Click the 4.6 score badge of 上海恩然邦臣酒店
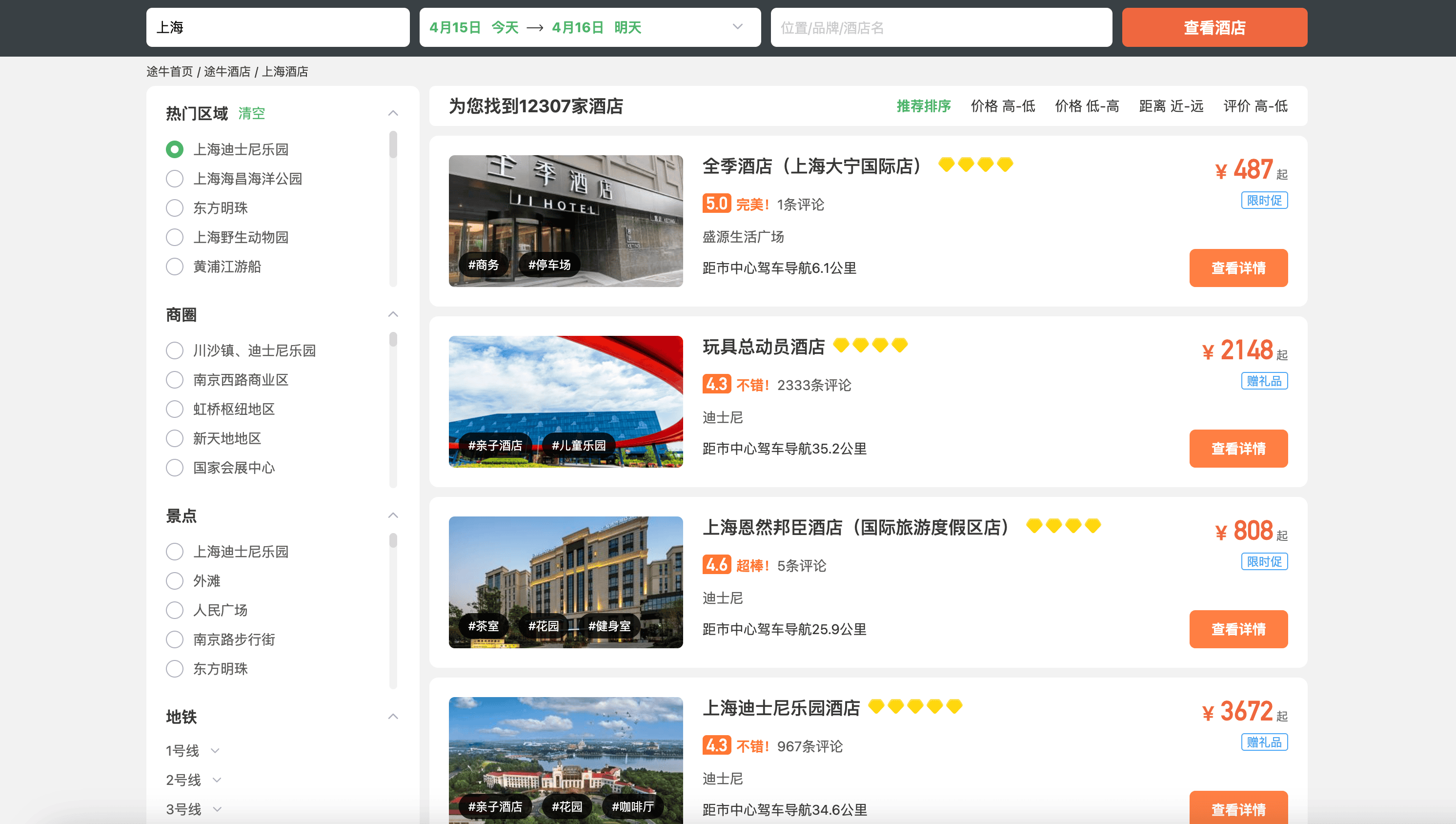This screenshot has height=824, width=1456. pyautogui.click(x=716, y=565)
